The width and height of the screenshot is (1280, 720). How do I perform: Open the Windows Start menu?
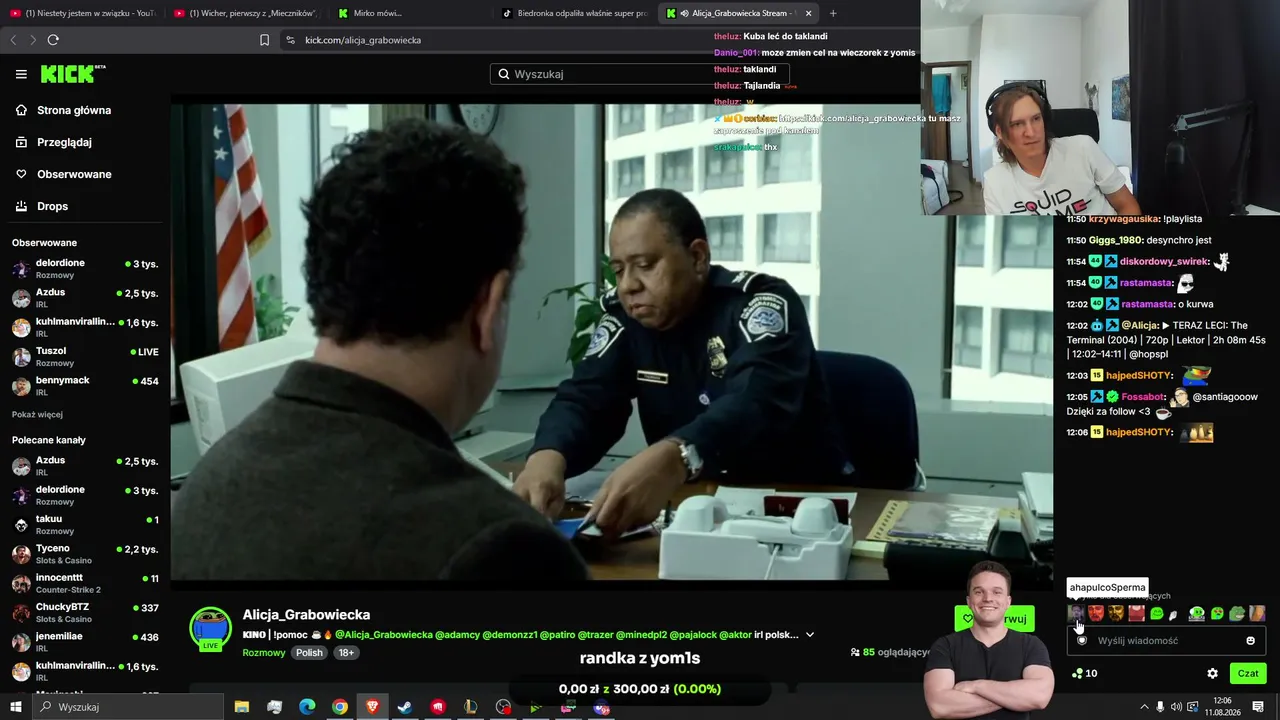pyautogui.click(x=16, y=707)
